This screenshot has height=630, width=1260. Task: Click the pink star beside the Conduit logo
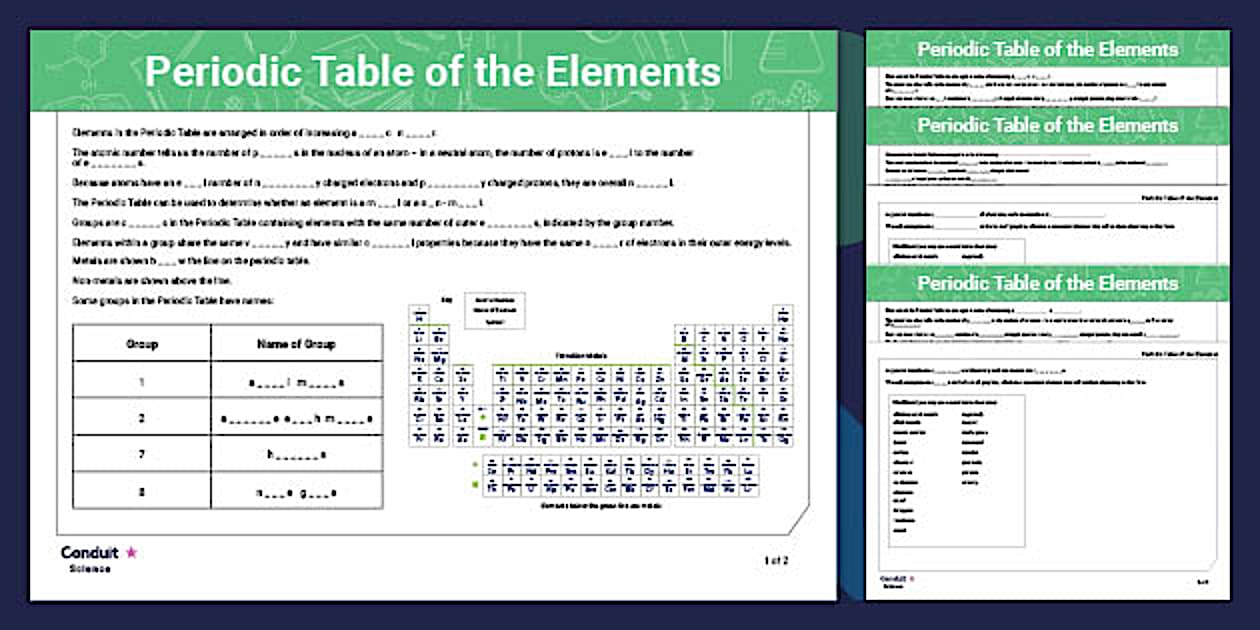(x=132, y=552)
